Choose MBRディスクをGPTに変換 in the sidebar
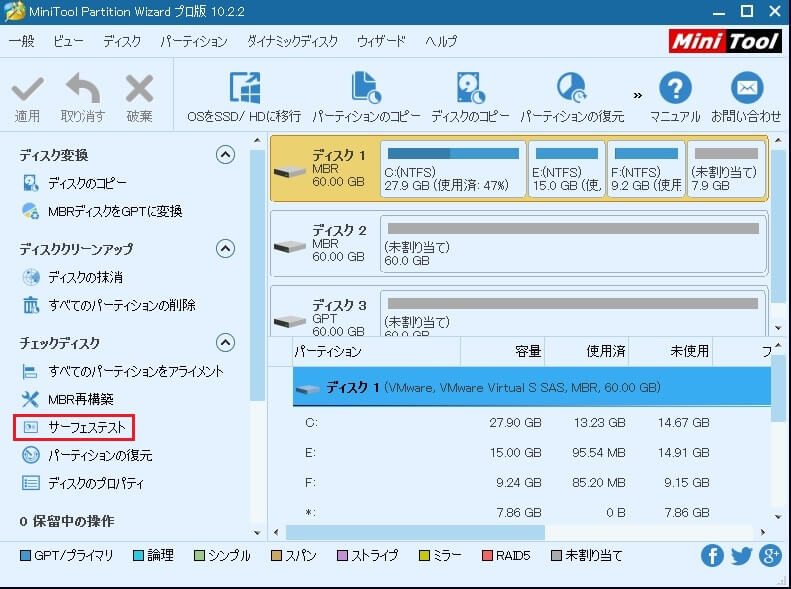This screenshot has width=791, height=589. point(115,211)
